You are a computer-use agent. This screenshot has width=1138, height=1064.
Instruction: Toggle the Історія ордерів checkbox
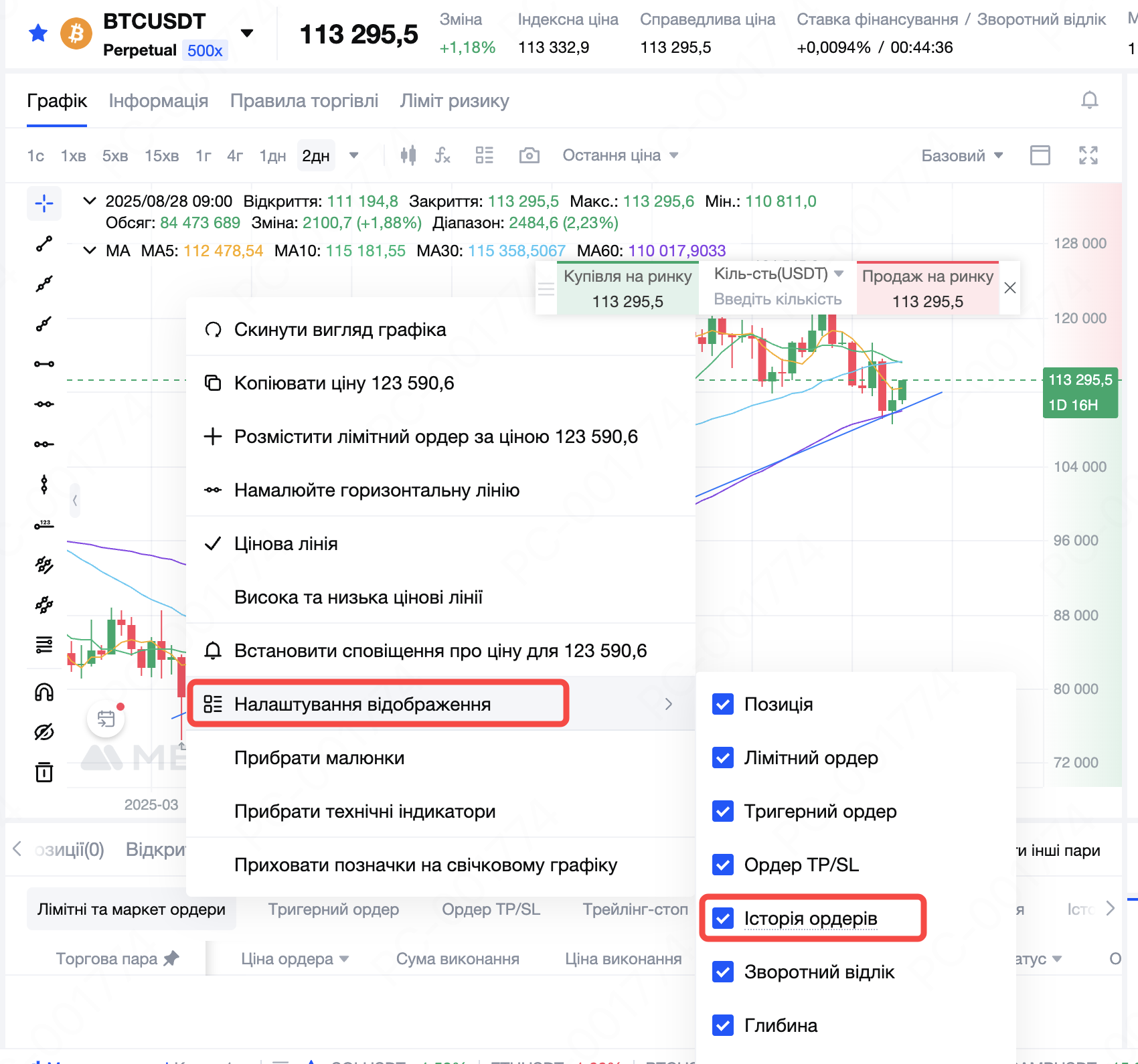pos(723,918)
